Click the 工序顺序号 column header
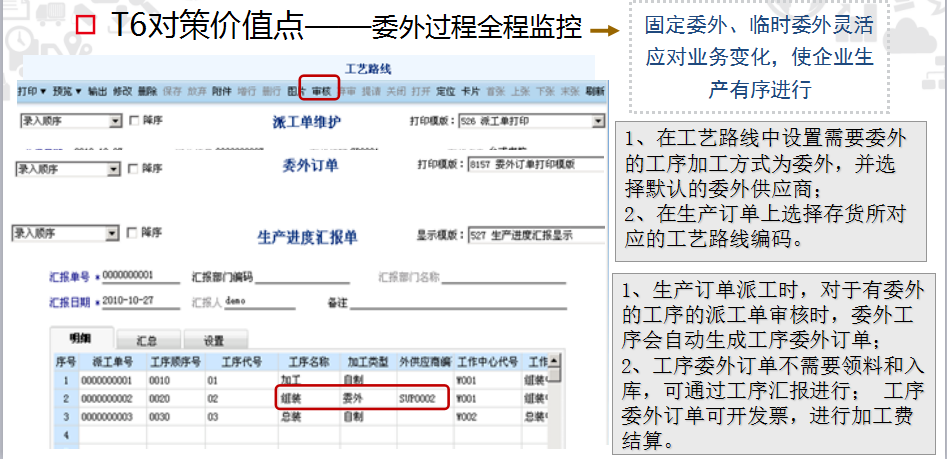Image resolution: width=947 pixels, height=459 pixels. (x=176, y=362)
